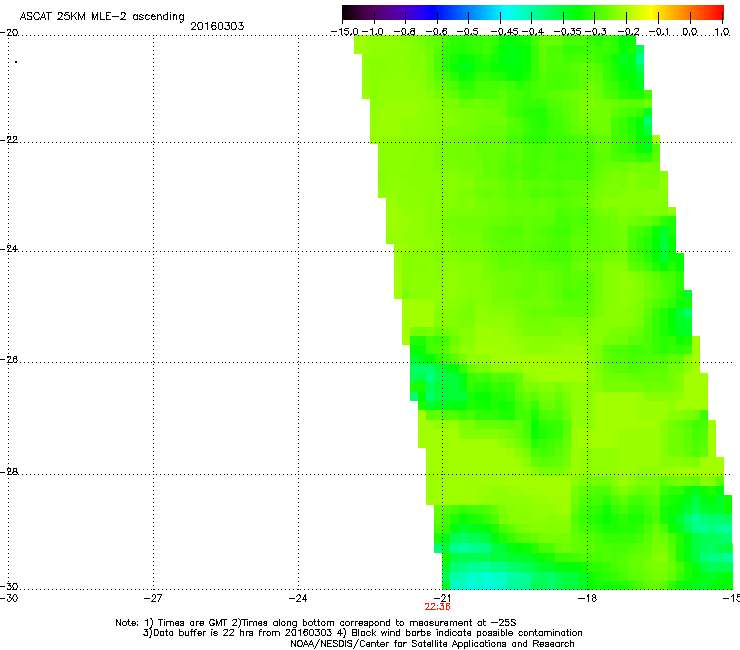This screenshot has height=650, width=740.
Task: Click the bottom longitude axis label '-24'
Action: pyautogui.click(x=298, y=598)
